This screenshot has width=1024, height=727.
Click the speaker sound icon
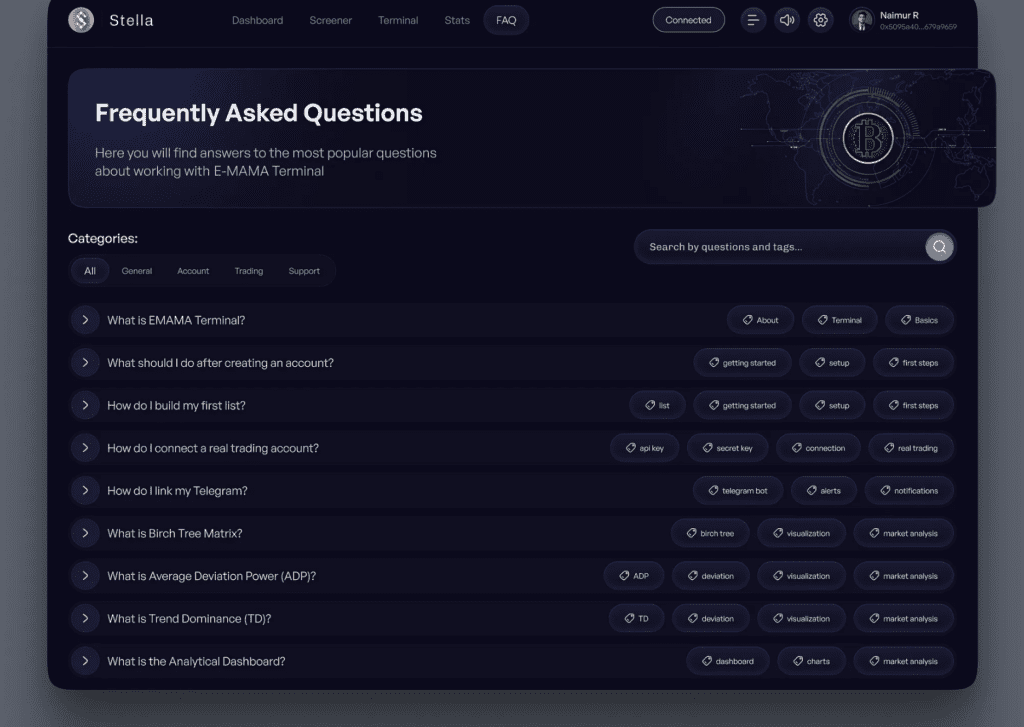click(x=787, y=20)
